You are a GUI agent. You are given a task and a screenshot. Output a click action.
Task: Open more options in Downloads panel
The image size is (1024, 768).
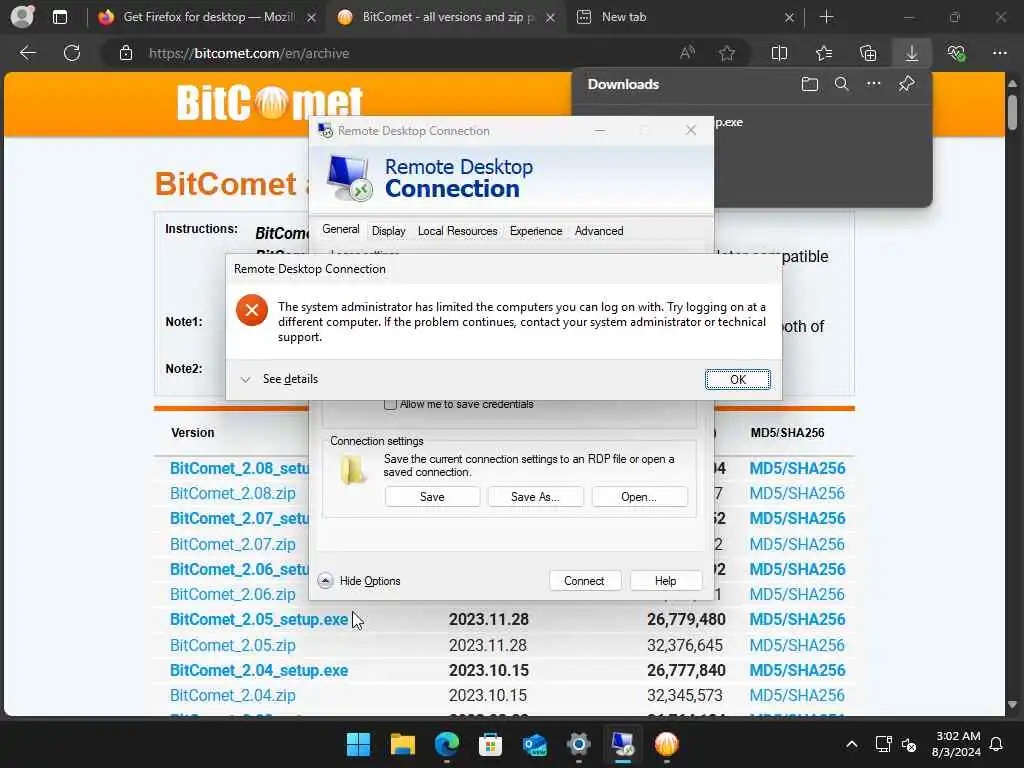click(x=874, y=84)
